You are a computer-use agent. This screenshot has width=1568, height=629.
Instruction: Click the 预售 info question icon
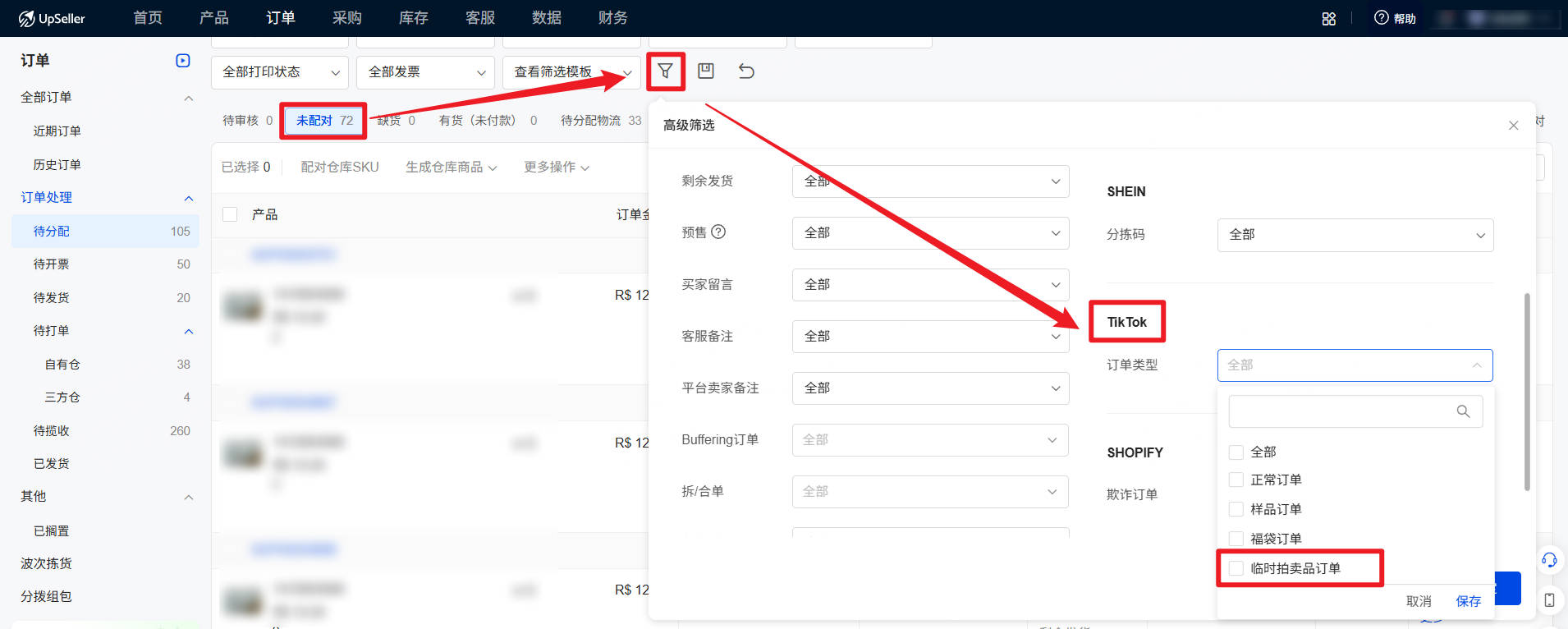click(x=718, y=232)
